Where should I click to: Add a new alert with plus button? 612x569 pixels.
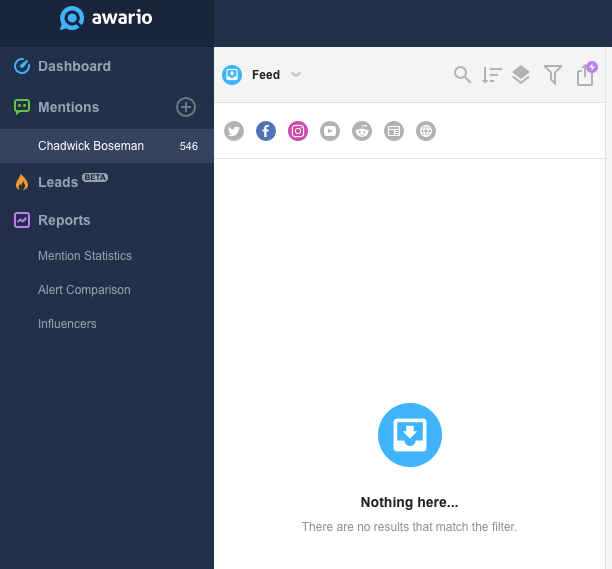pos(186,107)
